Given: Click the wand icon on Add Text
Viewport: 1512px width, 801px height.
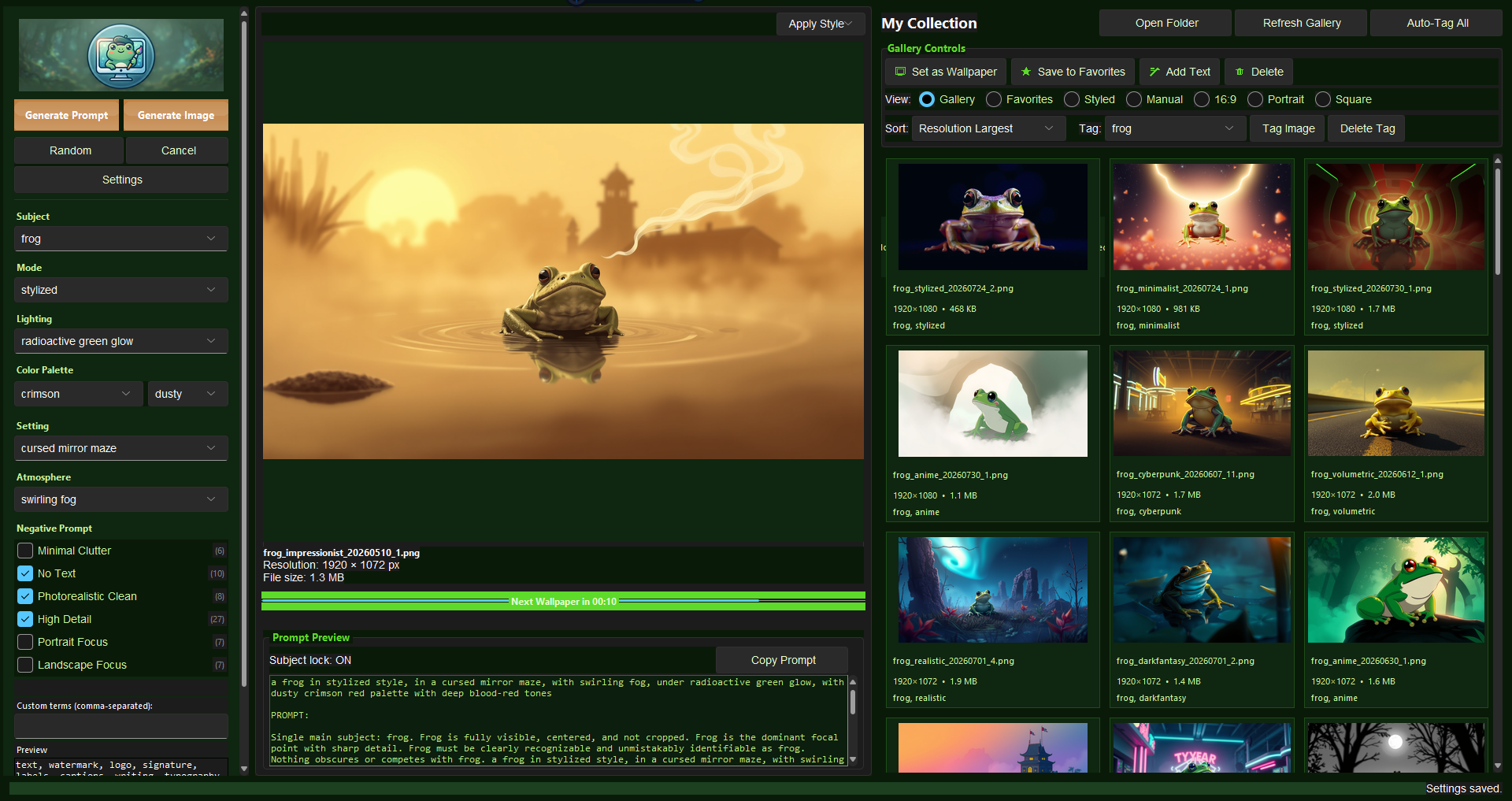Looking at the screenshot, I should click(x=1154, y=72).
